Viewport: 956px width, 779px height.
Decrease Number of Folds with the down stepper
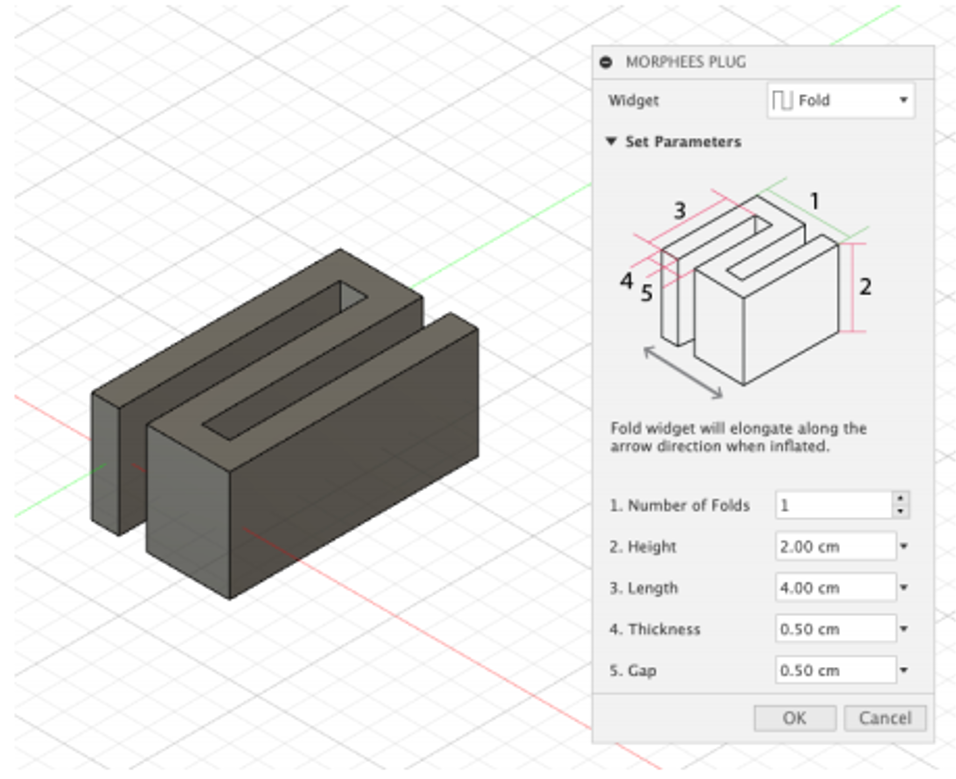[x=901, y=511]
